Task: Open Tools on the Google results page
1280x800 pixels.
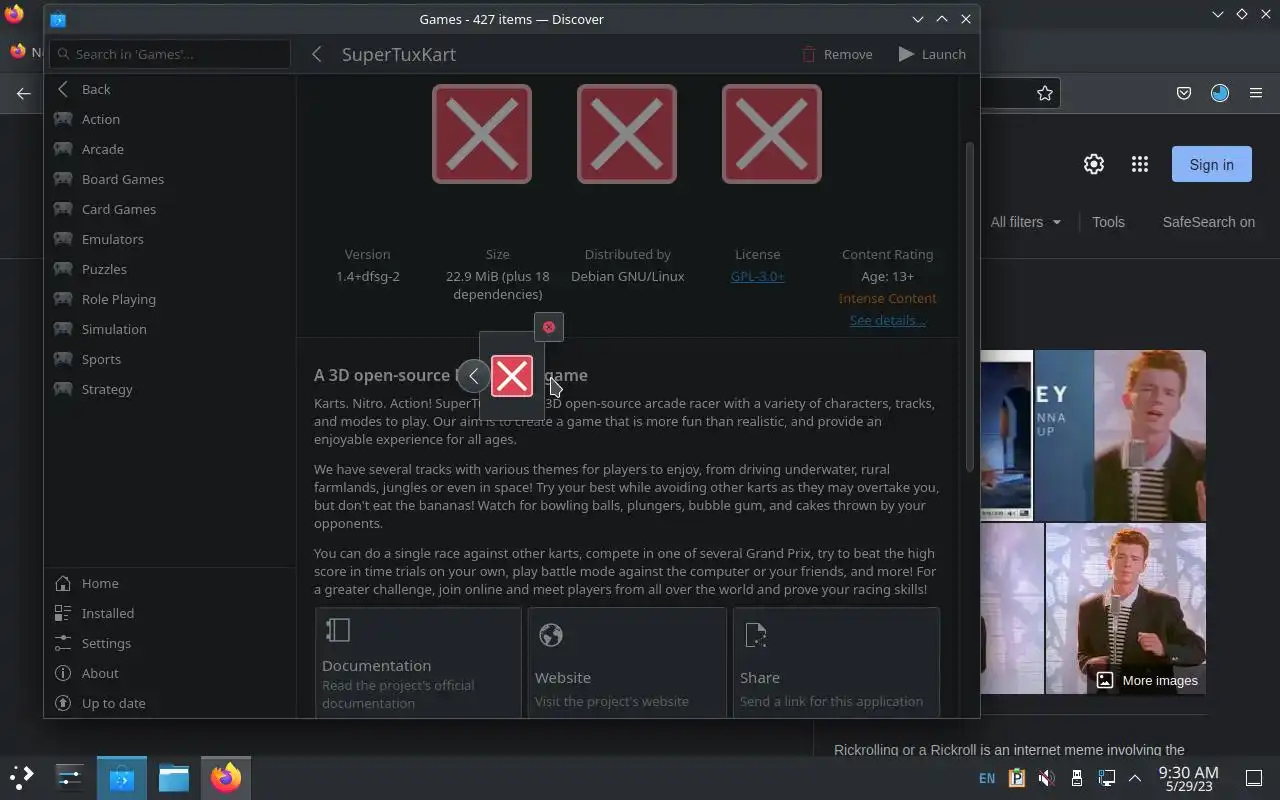Action: tap(1108, 222)
